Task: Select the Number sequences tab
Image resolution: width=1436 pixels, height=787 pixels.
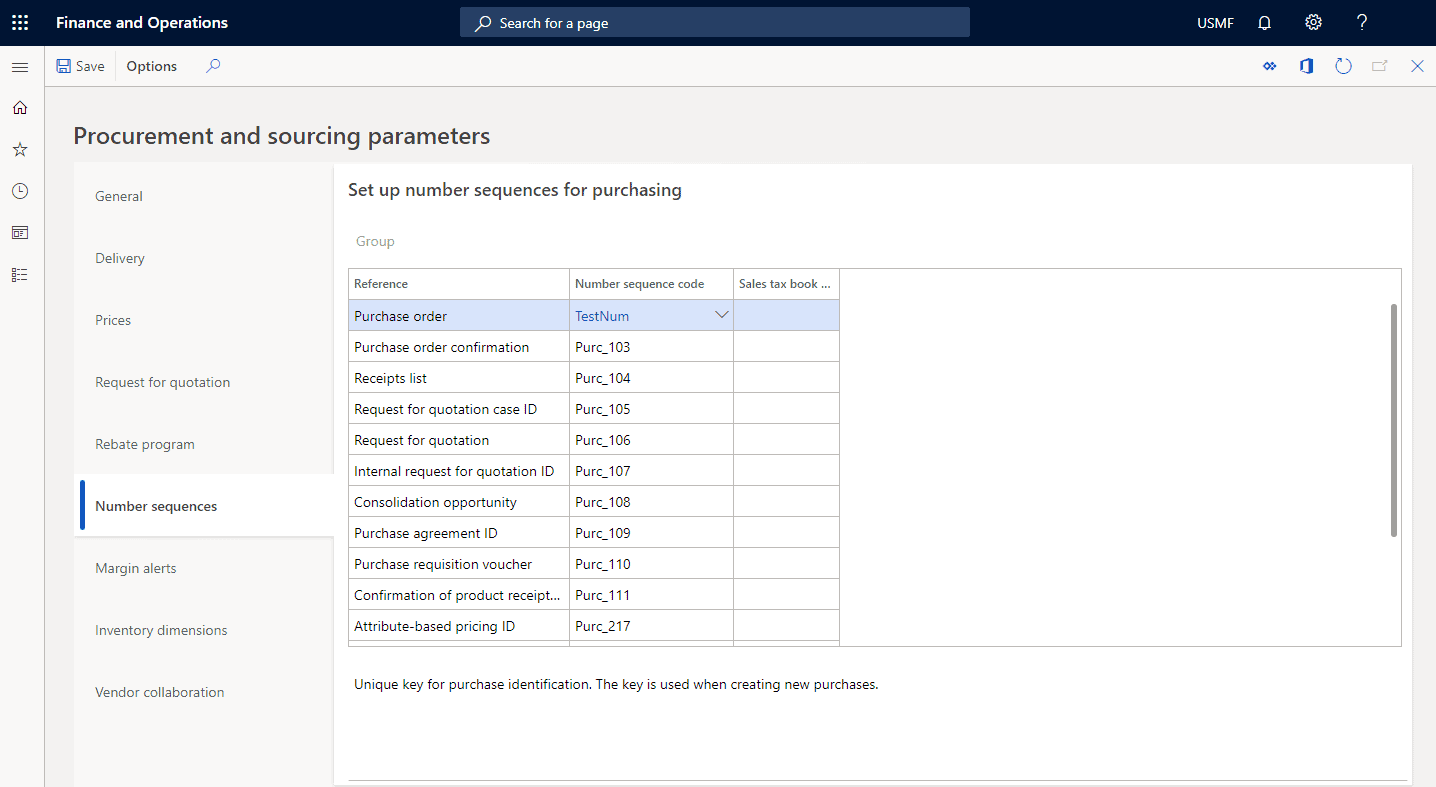Action: [x=204, y=506]
